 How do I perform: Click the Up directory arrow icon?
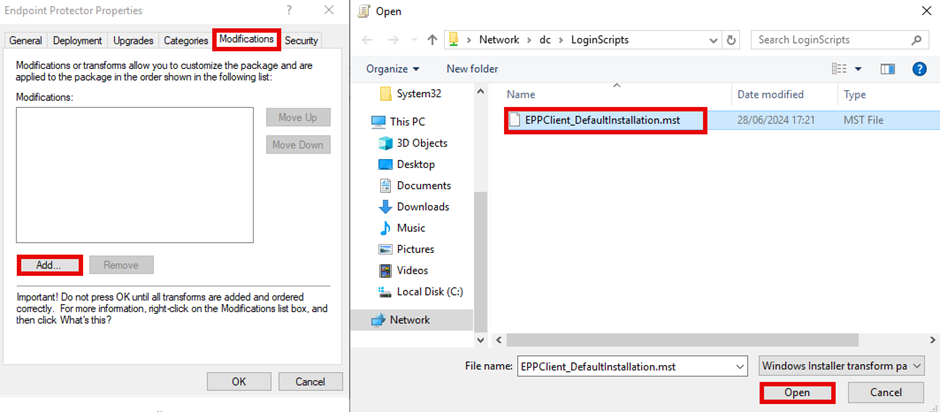432,40
